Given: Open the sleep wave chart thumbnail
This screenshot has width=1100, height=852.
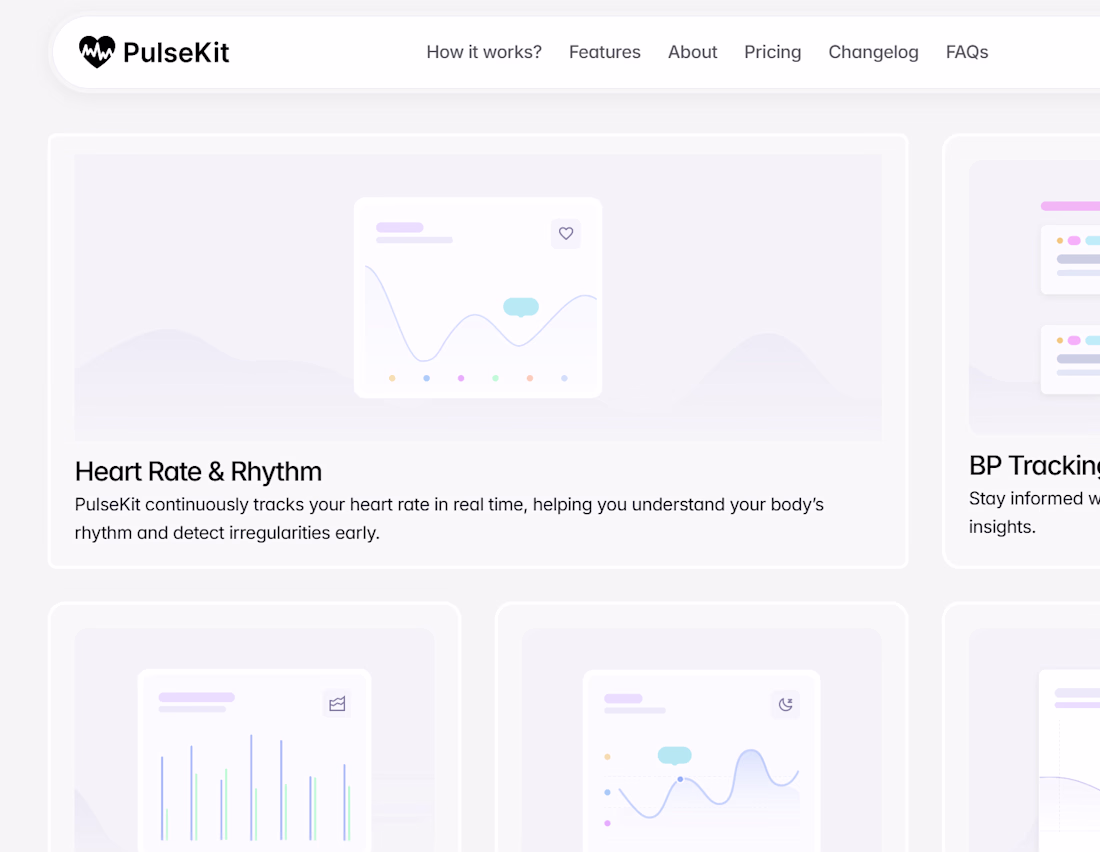Looking at the screenshot, I should click(702, 762).
